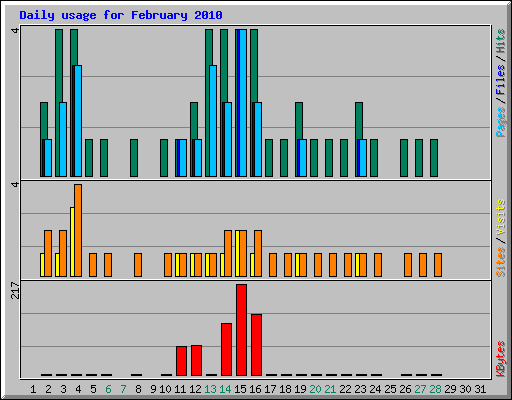512x400 pixels.
Task: Select the "Visits" legend label
Action: click(x=500, y=217)
